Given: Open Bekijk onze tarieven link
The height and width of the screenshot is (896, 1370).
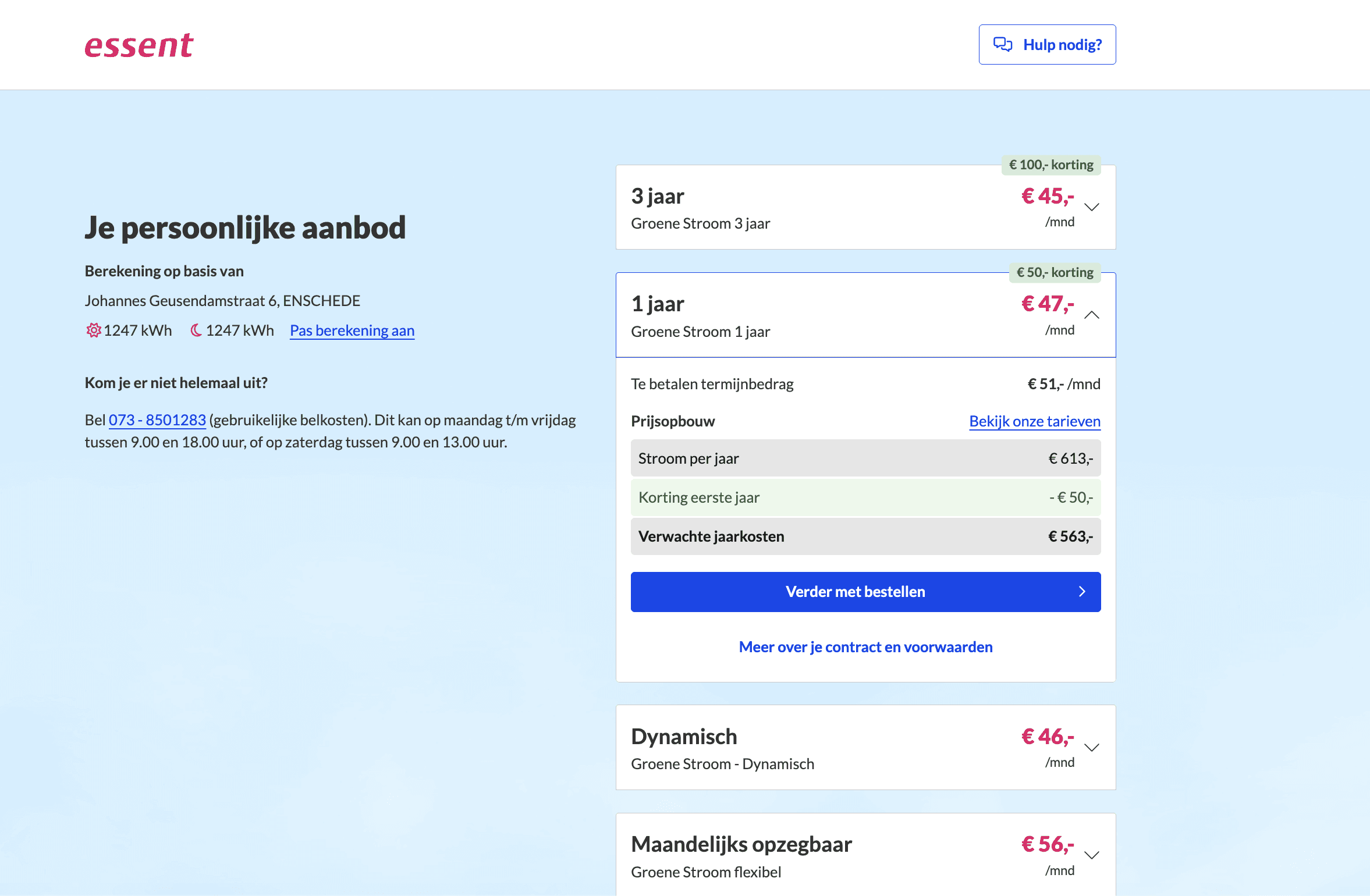Looking at the screenshot, I should [x=1034, y=421].
